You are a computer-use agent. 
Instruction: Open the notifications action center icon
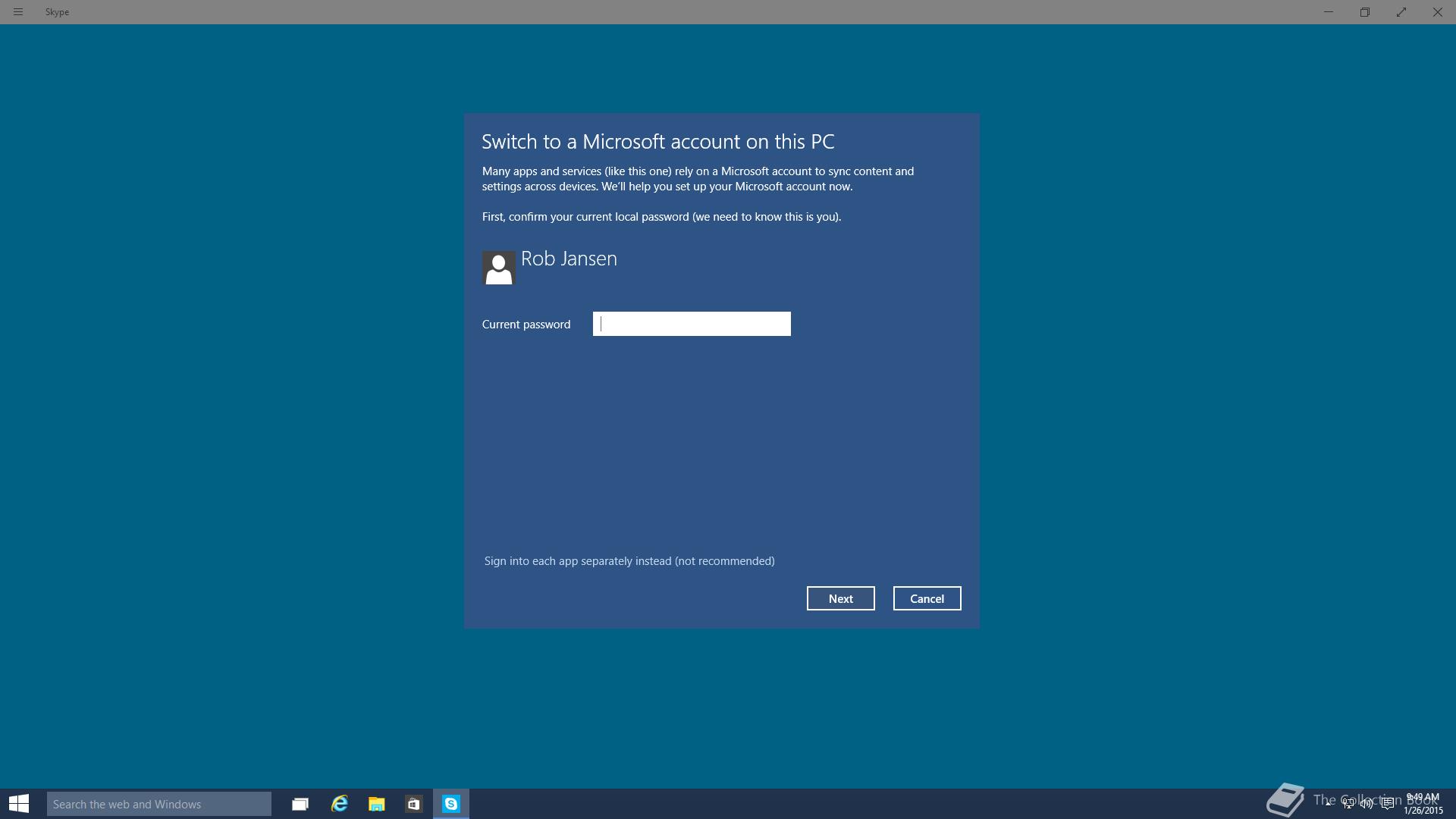(x=1388, y=804)
